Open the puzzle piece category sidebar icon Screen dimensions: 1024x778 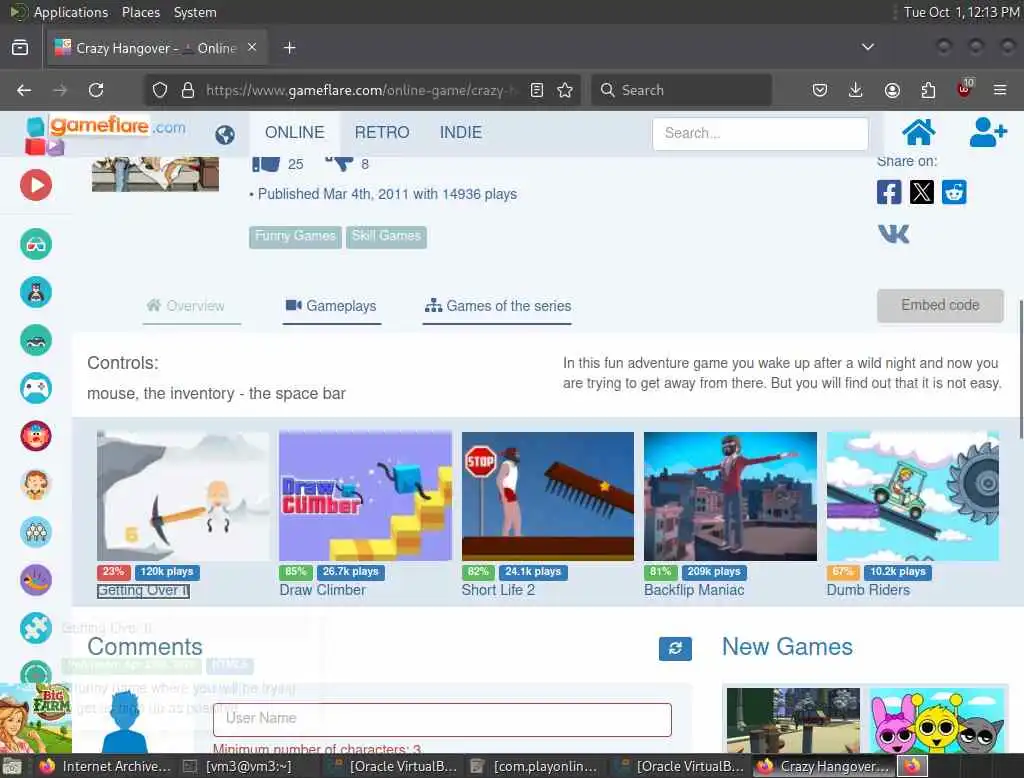[36, 628]
